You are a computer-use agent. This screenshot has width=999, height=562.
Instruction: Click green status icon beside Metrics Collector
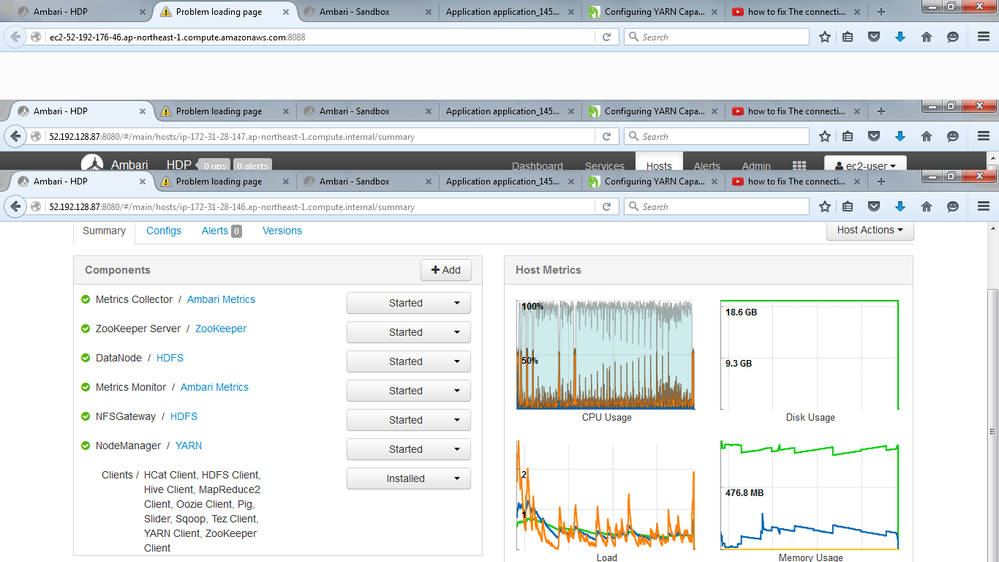coord(86,300)
